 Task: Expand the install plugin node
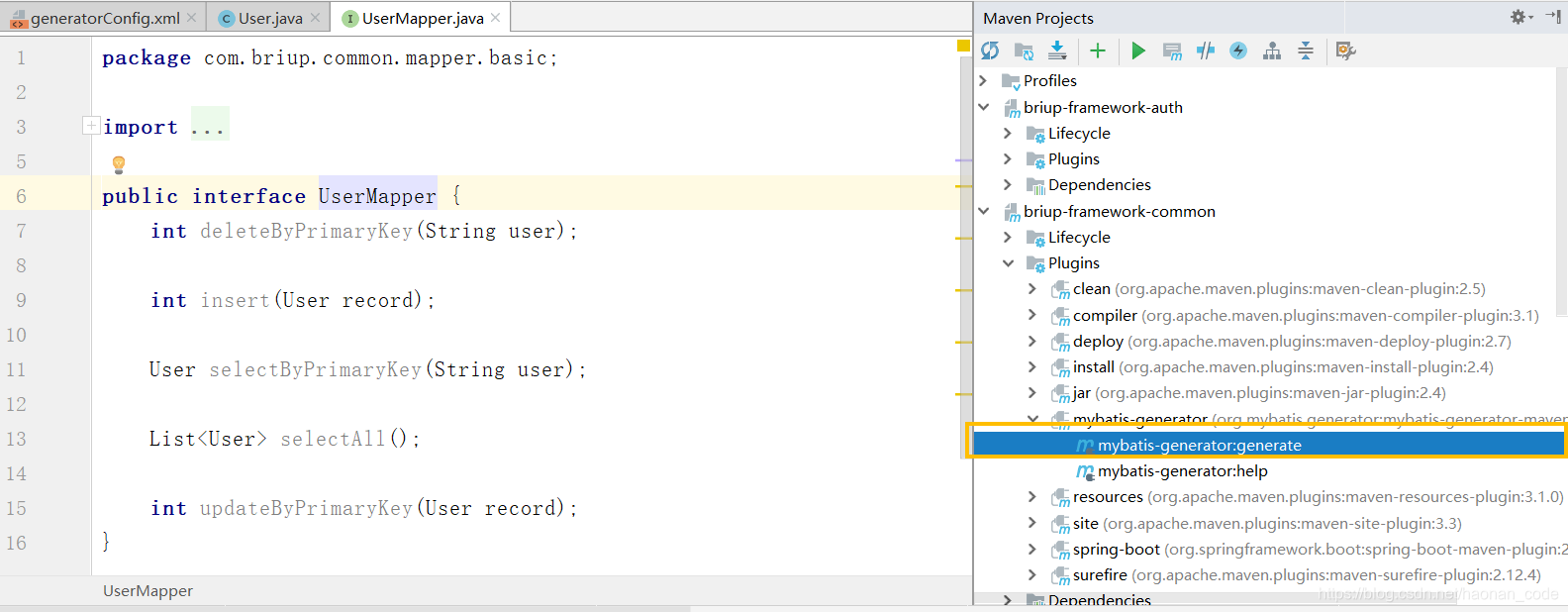pos(1032,366)
